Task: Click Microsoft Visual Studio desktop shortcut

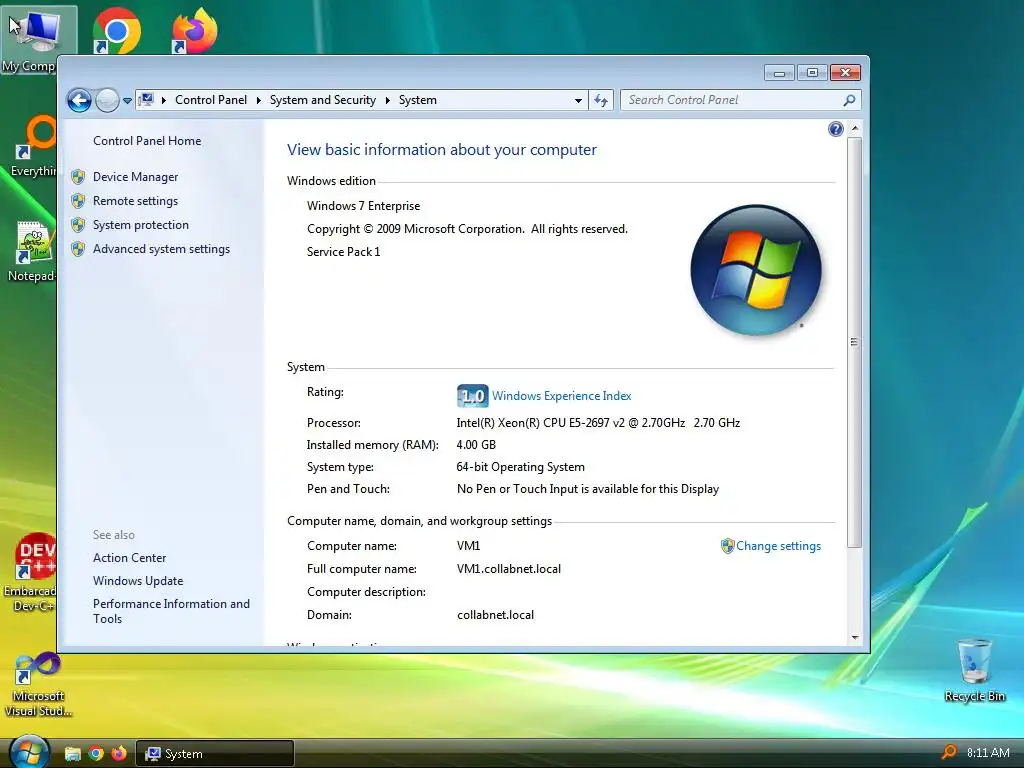Action: pyautogui.click(x=38, y=684)
